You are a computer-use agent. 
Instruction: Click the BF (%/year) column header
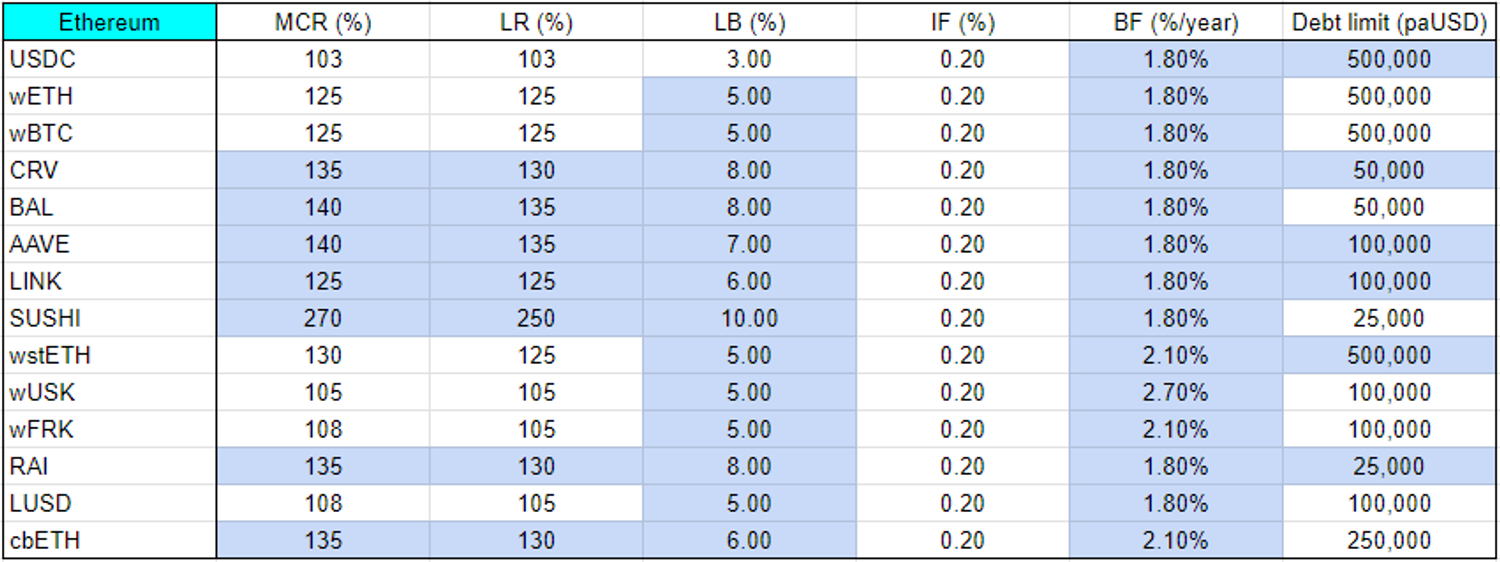[x=1176, y=22]
